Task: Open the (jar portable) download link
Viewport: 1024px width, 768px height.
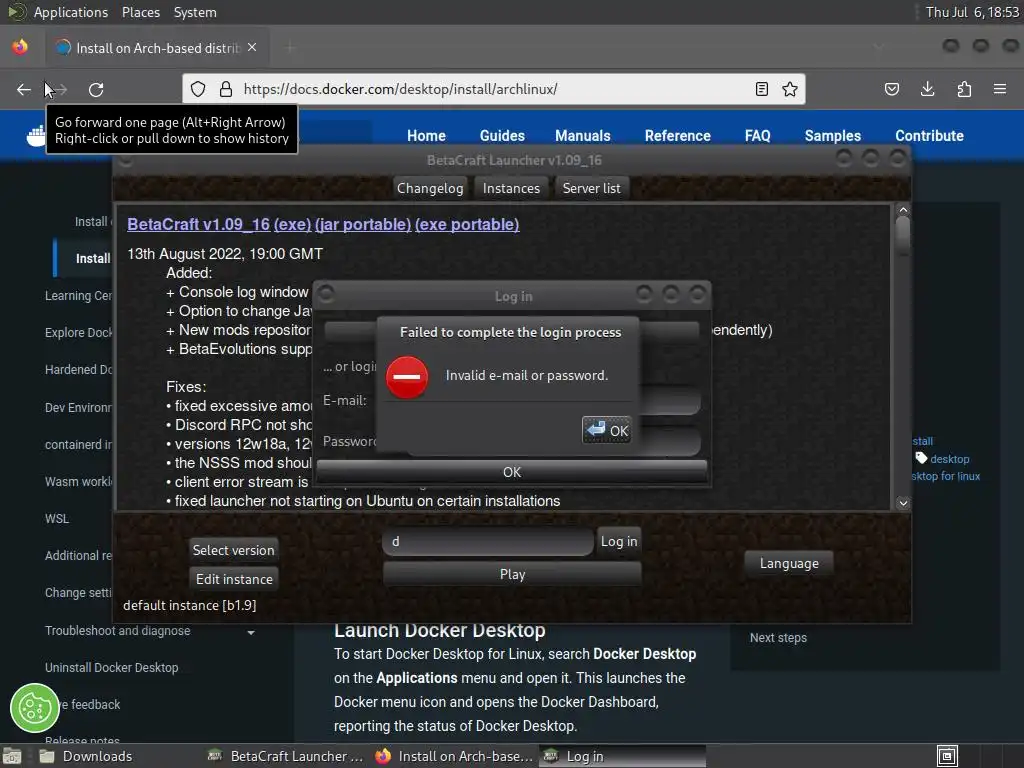Action: point(362,224)
